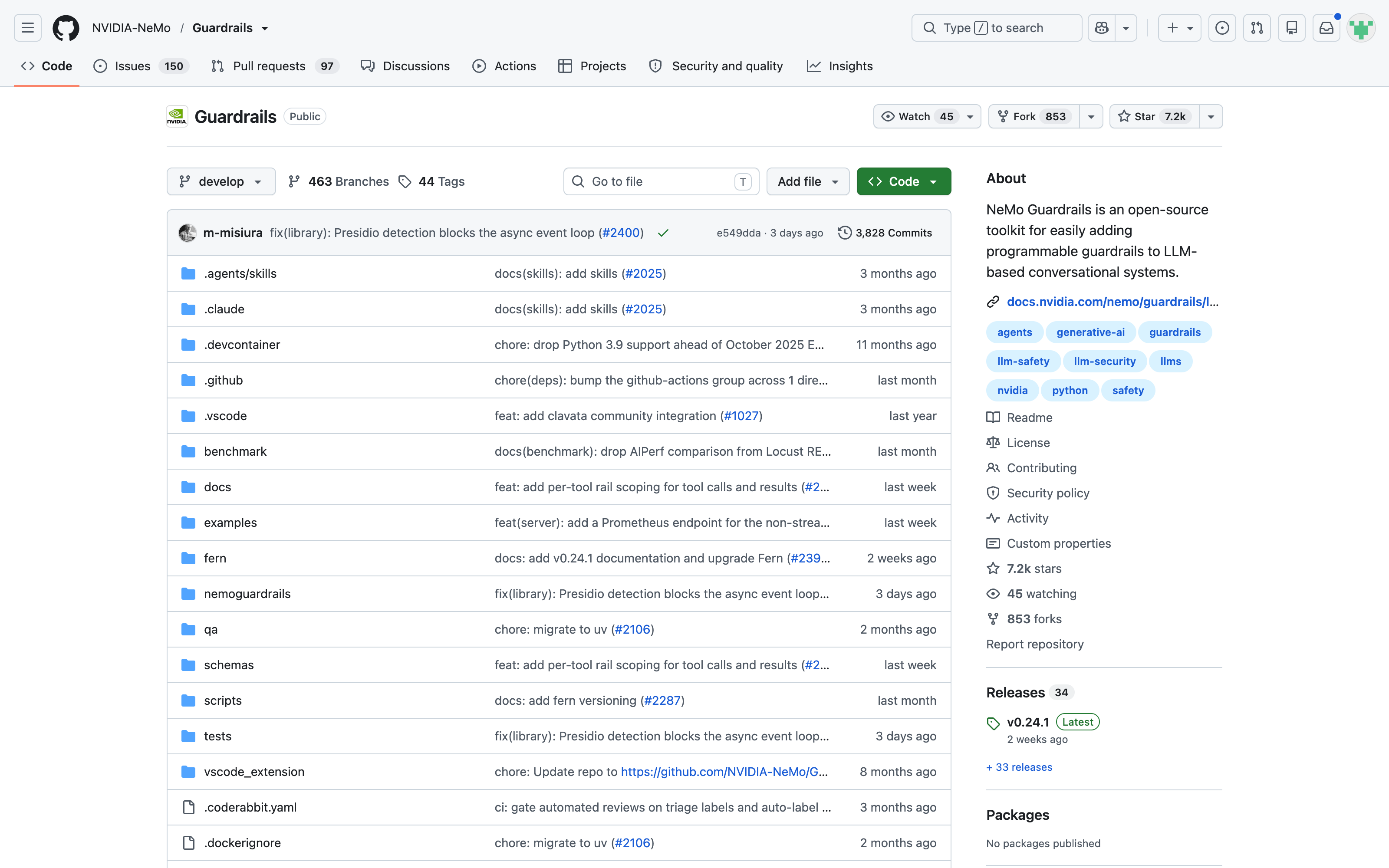The width and height of the screenshot is (1389, 868).
Task: Open the Actions tab
Action: click(x=504, y=66)
